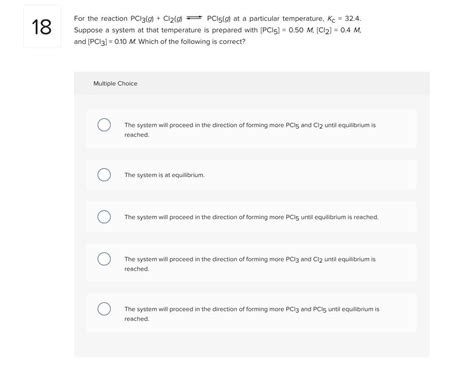Click answer text 'forming more PCl5 and Cl2'
This screenshot has width=474, height=378.
[284, 125]
